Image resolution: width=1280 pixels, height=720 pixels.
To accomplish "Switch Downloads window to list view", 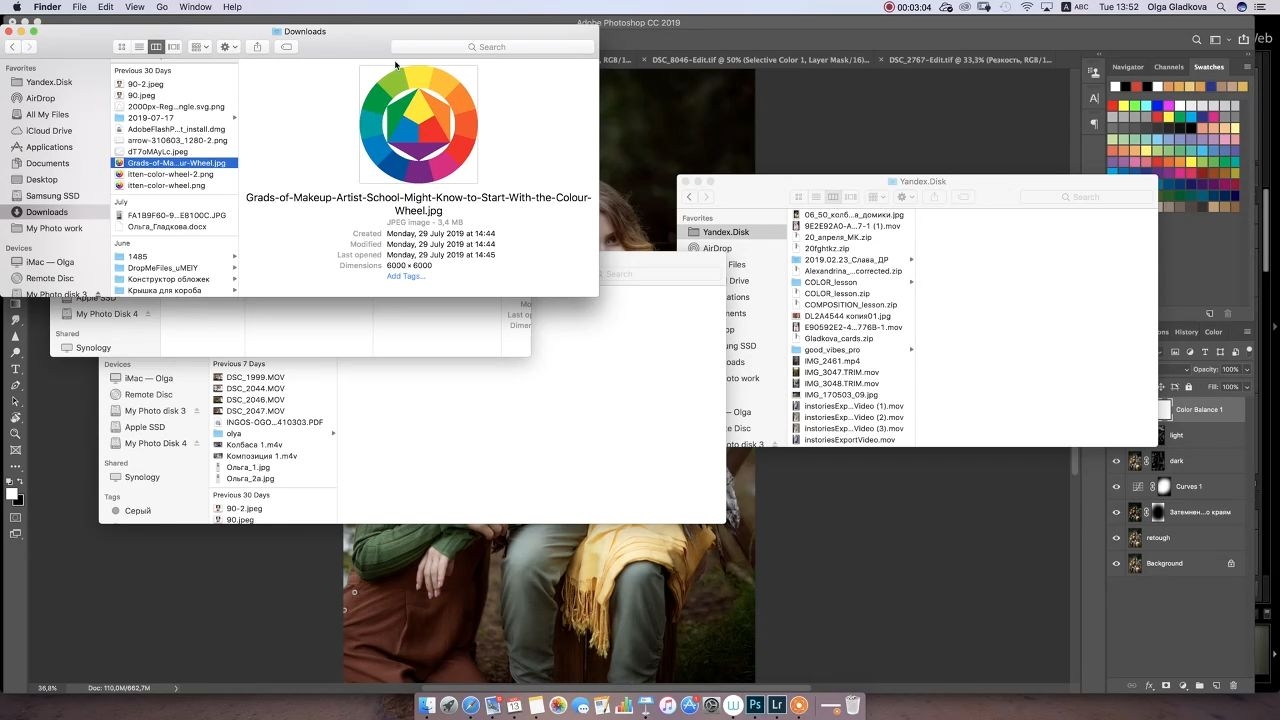I will click(x=139, y=47).
